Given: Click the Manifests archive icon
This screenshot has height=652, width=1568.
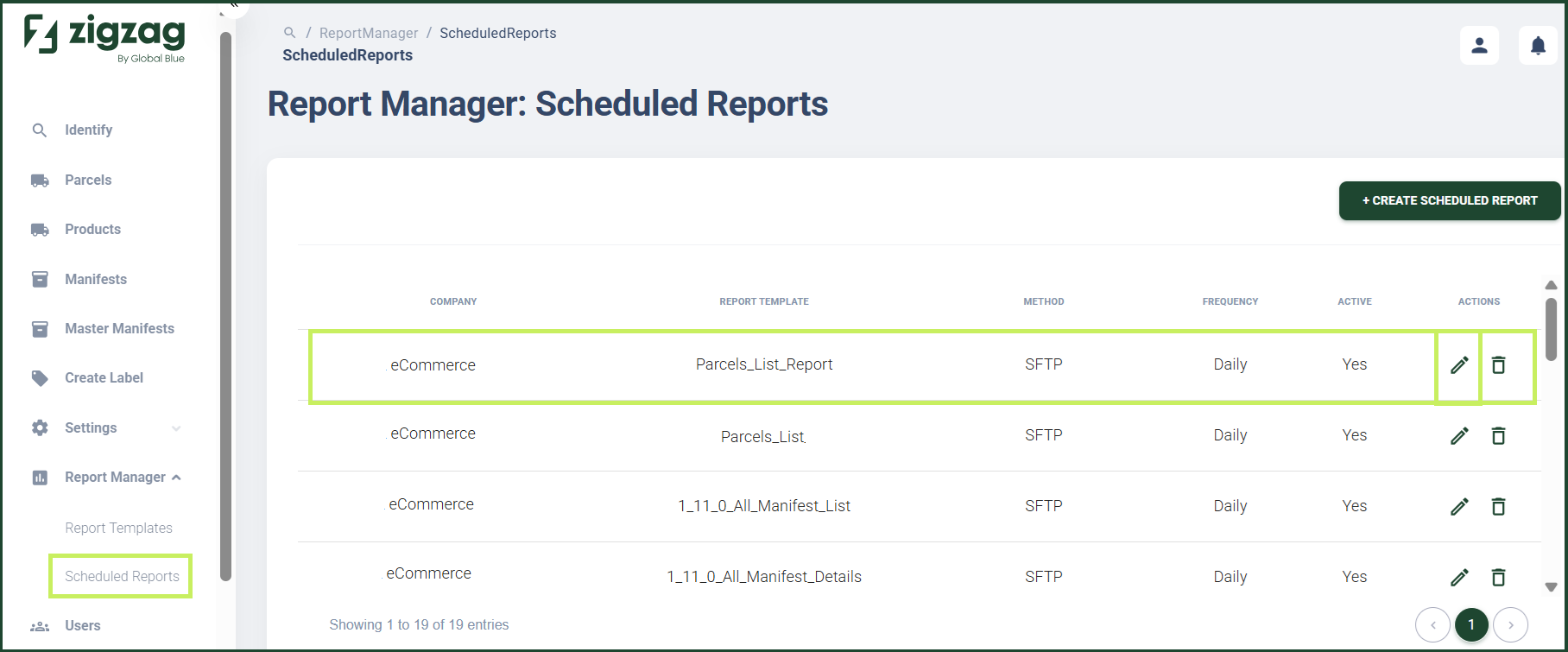Looking at the screenshot, I should tap(40, 279).
